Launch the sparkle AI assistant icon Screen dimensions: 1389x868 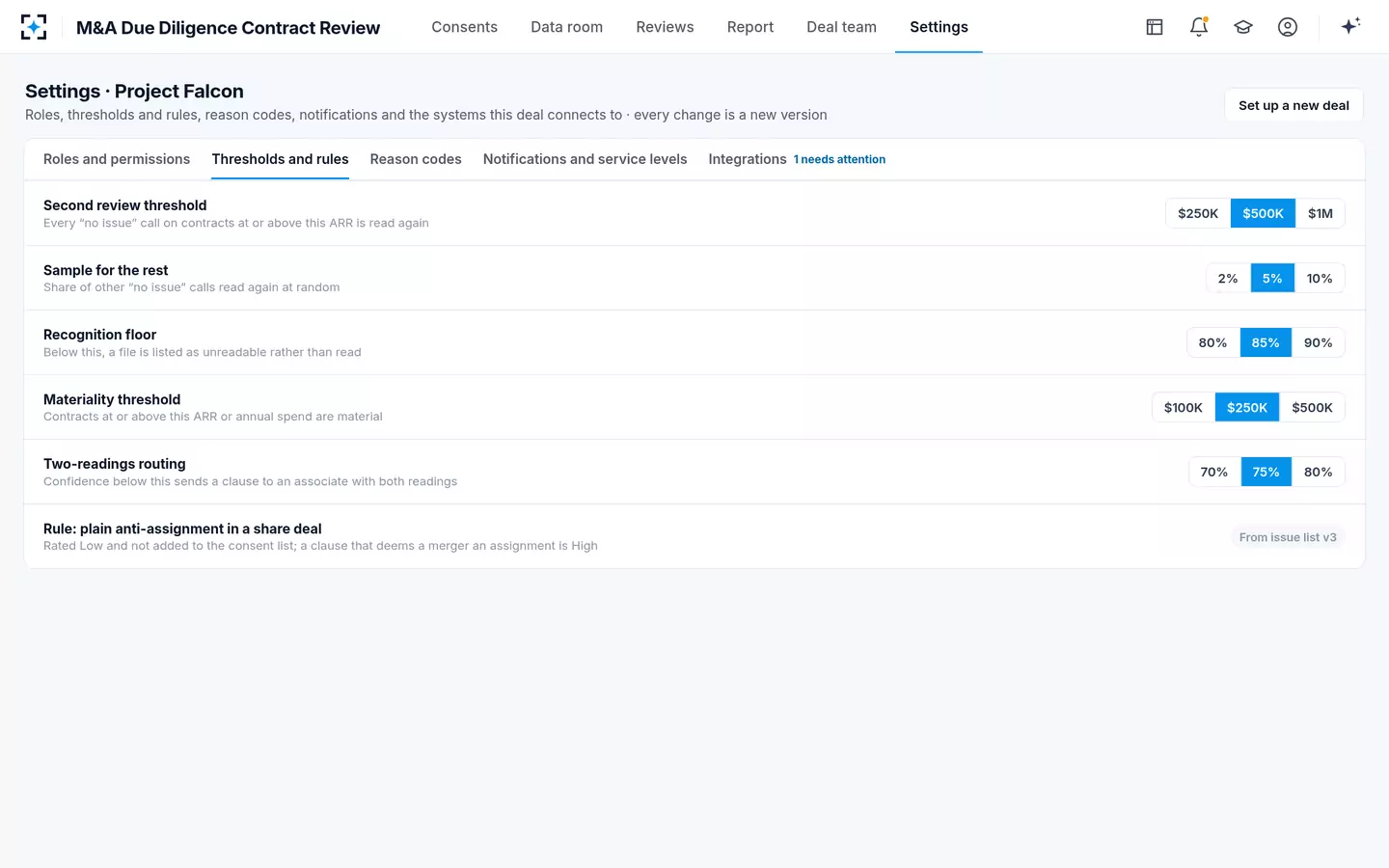[x=1350, y=27]
